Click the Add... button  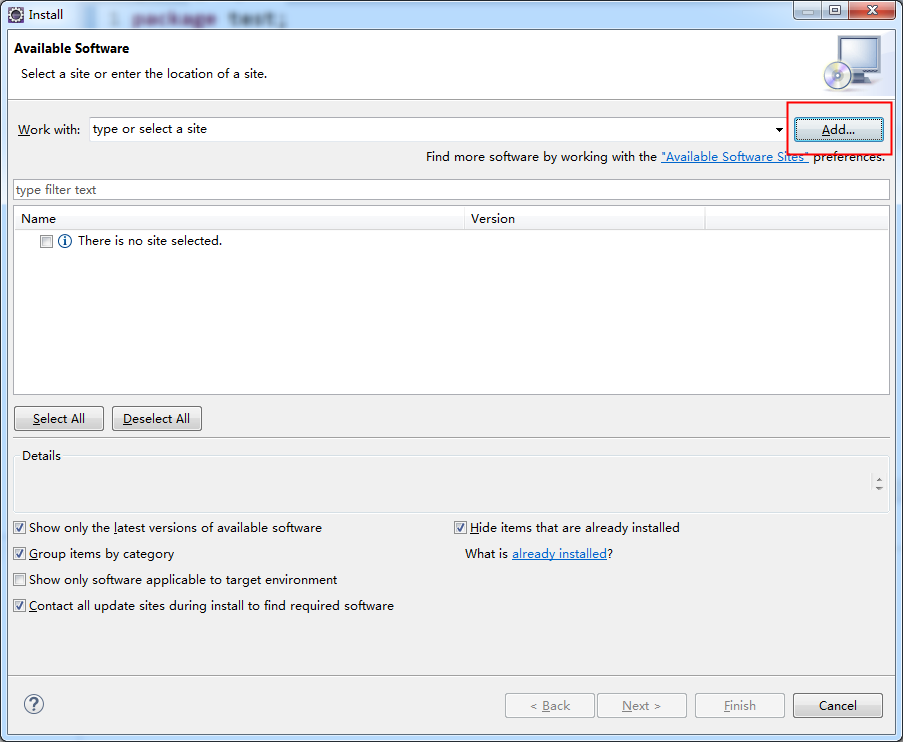point(838,130)
